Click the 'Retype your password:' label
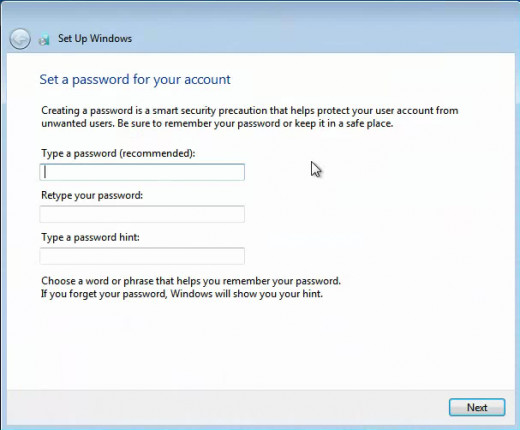Viewport: 520px width, 430px height. pos(92,195)
